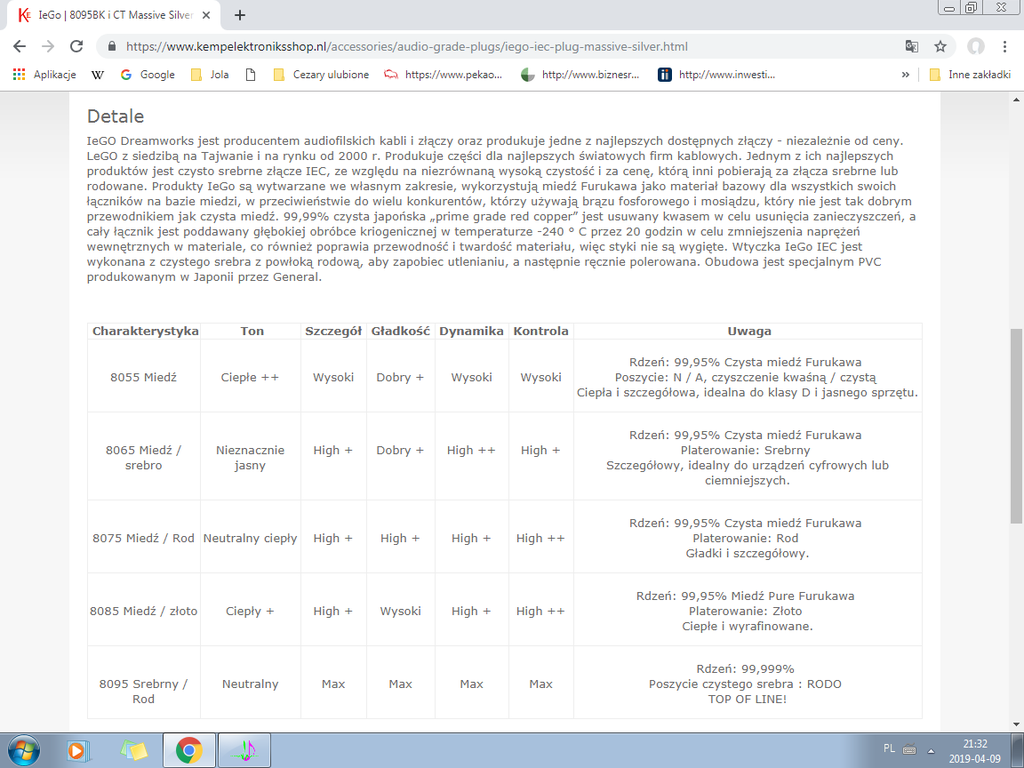Click the PL language indicator

[x=889, y=748]
